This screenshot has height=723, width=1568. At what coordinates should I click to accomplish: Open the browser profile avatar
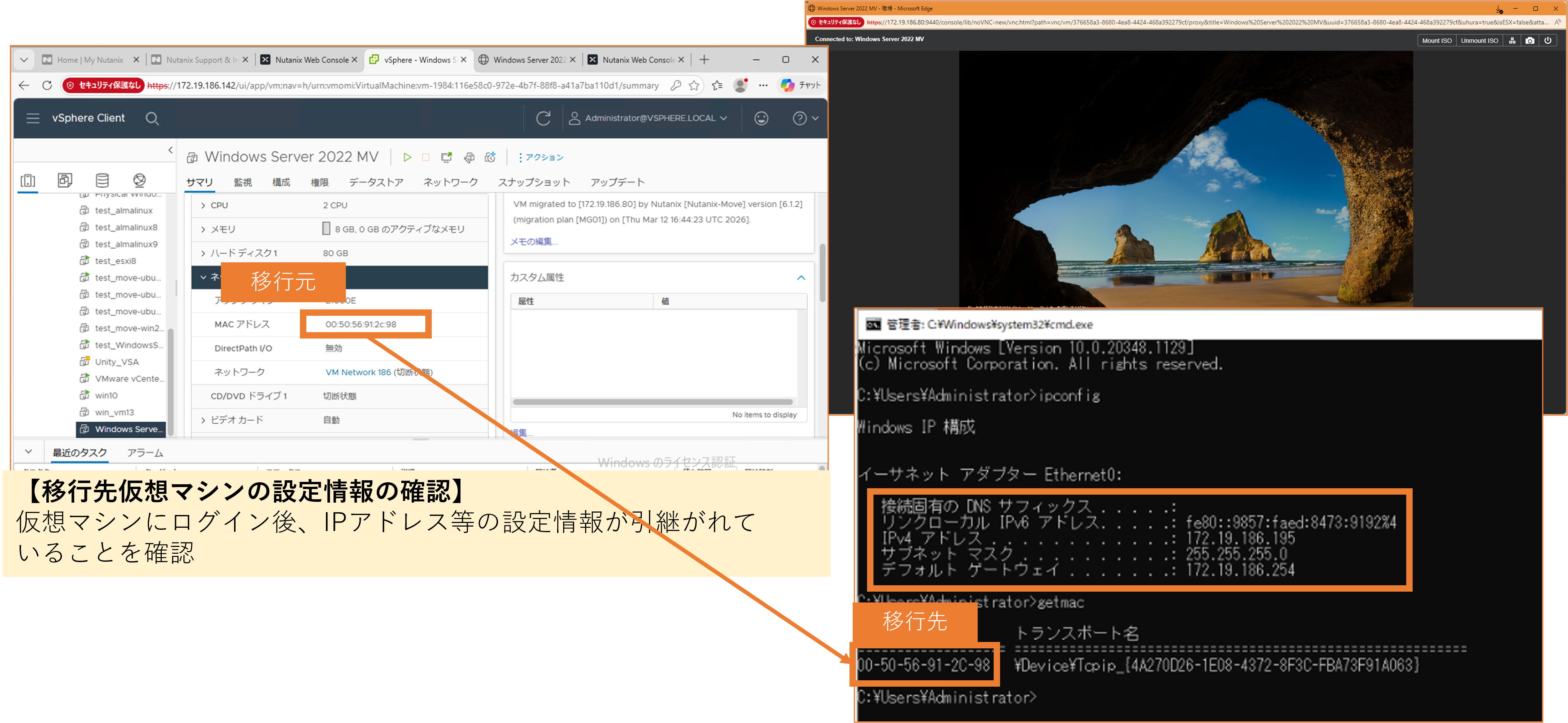[740, 85]
